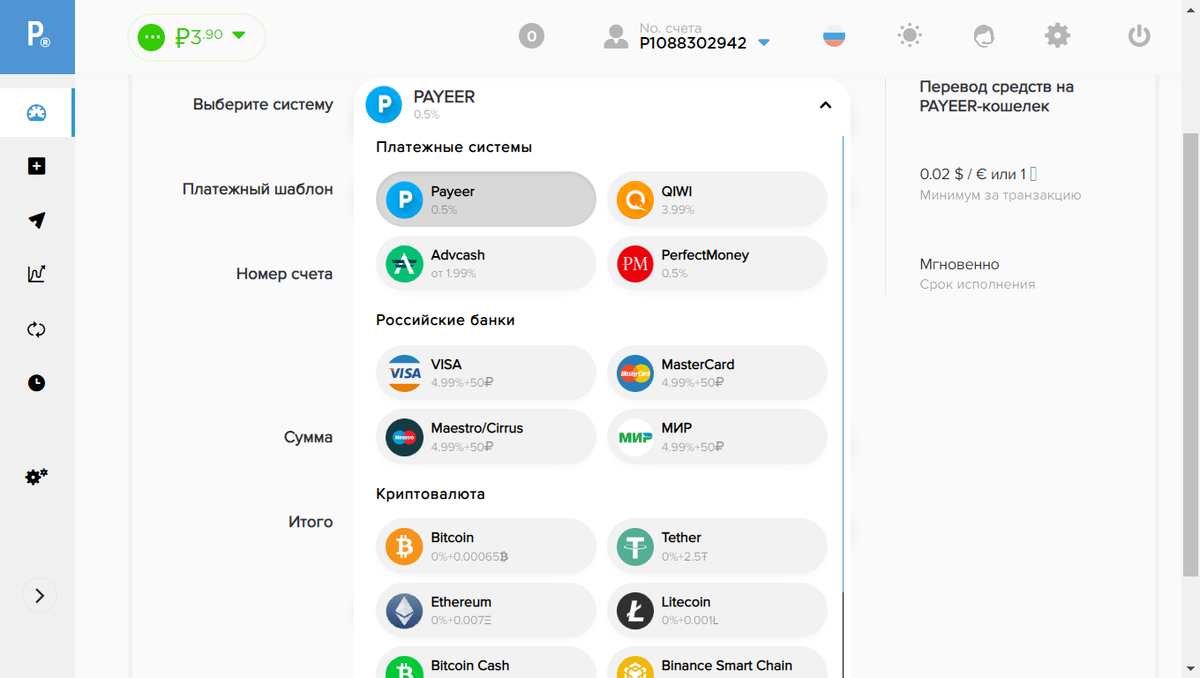The image size is (1200, 678).
Task: Select PerfectMoney payment system option
Action: tap(717, 264)
